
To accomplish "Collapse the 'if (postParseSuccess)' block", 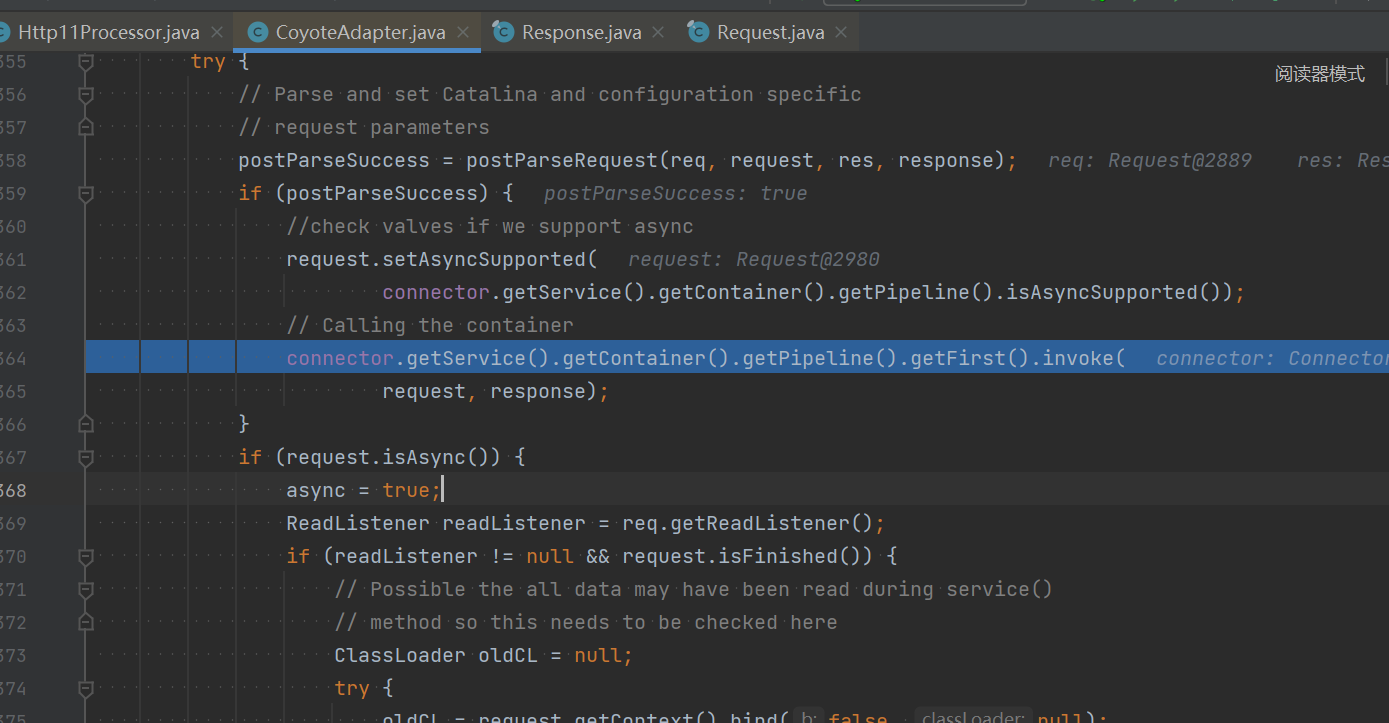I will (x=85, y=194).
